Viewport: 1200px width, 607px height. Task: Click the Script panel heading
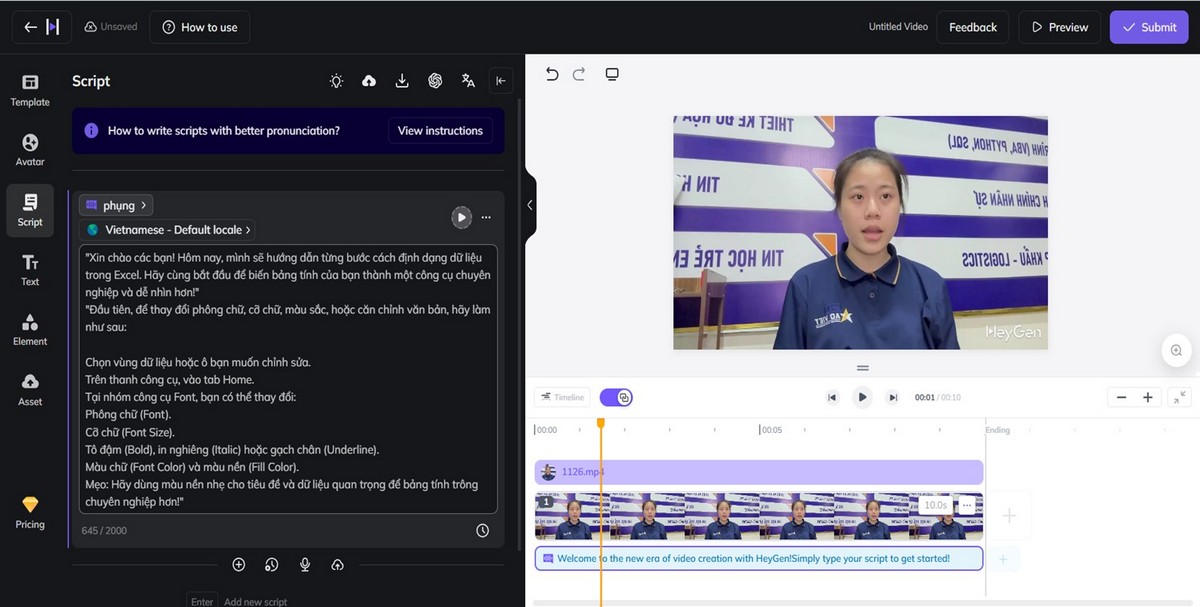point(91,81)
